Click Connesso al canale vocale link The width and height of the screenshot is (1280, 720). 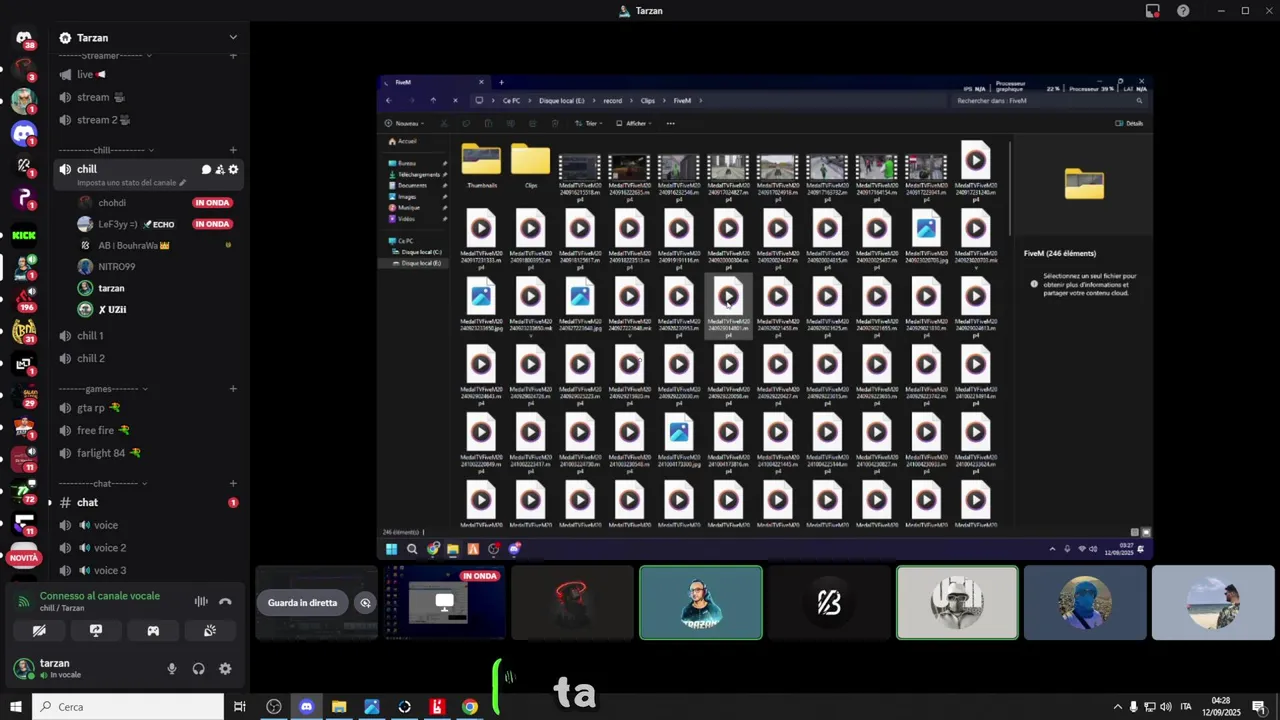100,596
